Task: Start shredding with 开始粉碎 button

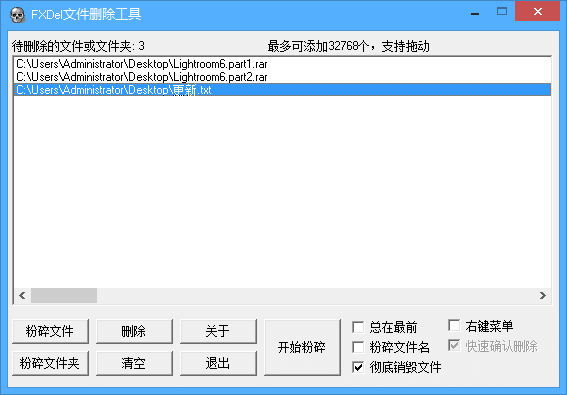Action: point(302,347)
